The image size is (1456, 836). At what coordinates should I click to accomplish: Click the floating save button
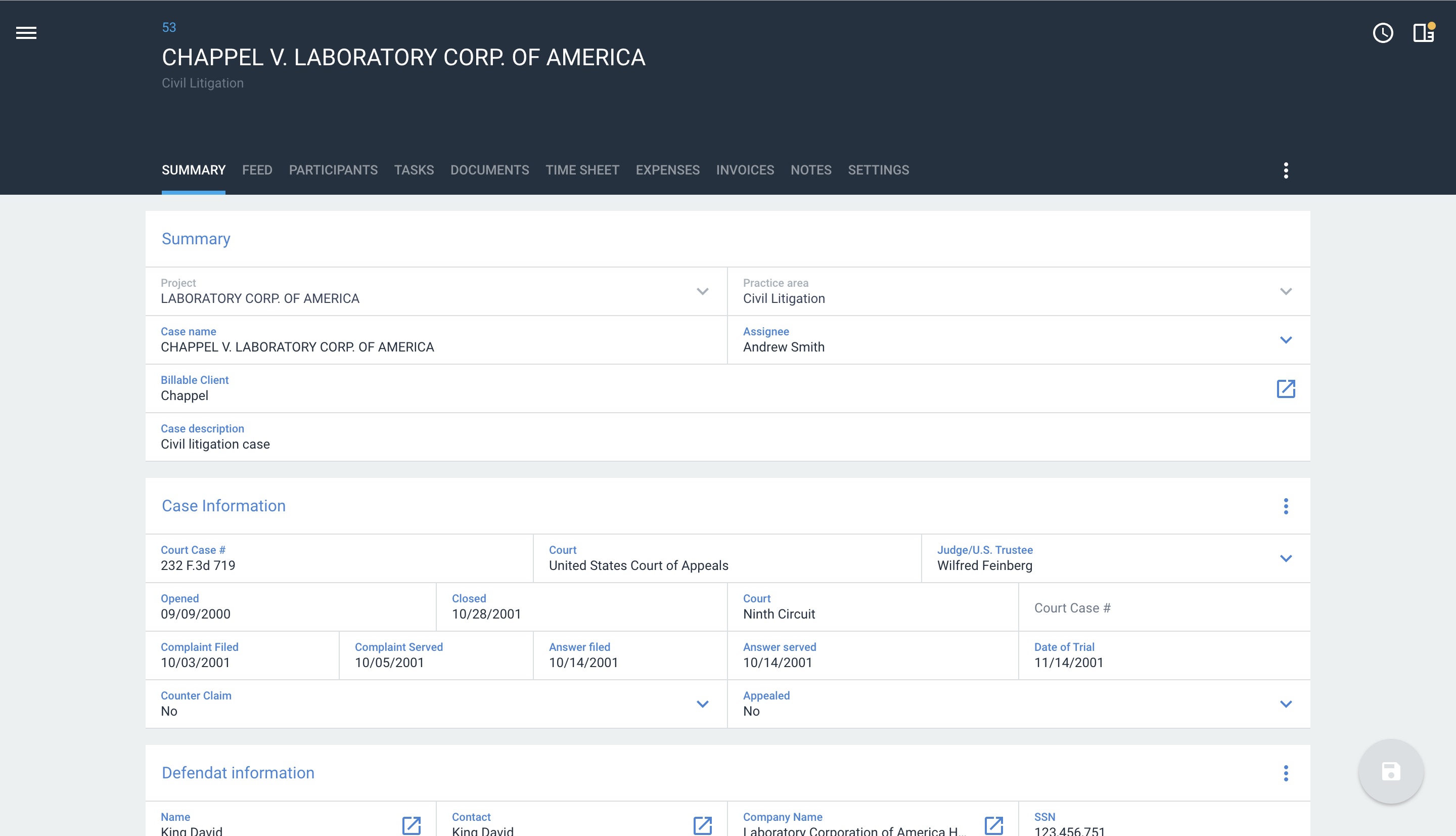coord(1391,771)
